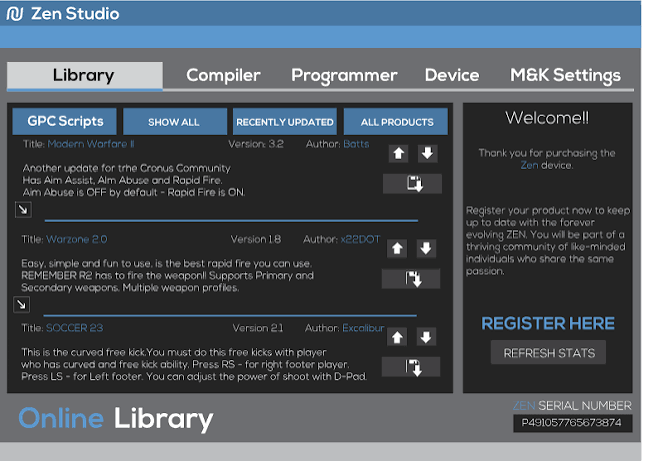Move SOCCER 23 script up
The height and width of the screenshot is (461, 663).
pos(397,338)
